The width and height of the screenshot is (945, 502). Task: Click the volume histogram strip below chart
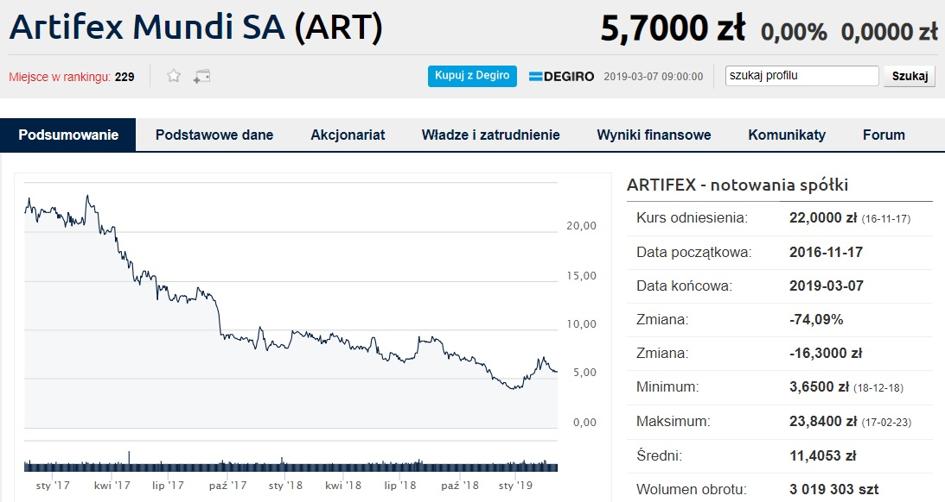point(290,464)
